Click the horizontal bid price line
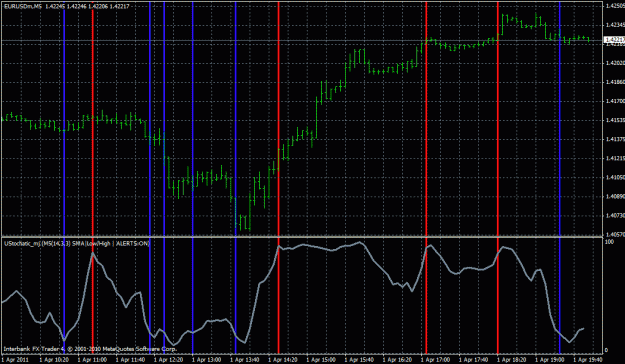The image size is (625, 364). tap(303, 40)
